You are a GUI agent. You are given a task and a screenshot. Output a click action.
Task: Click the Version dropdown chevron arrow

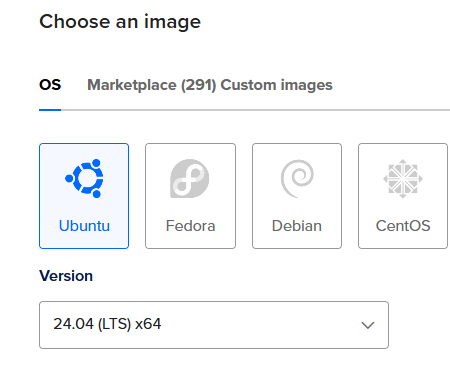(368, 325)
